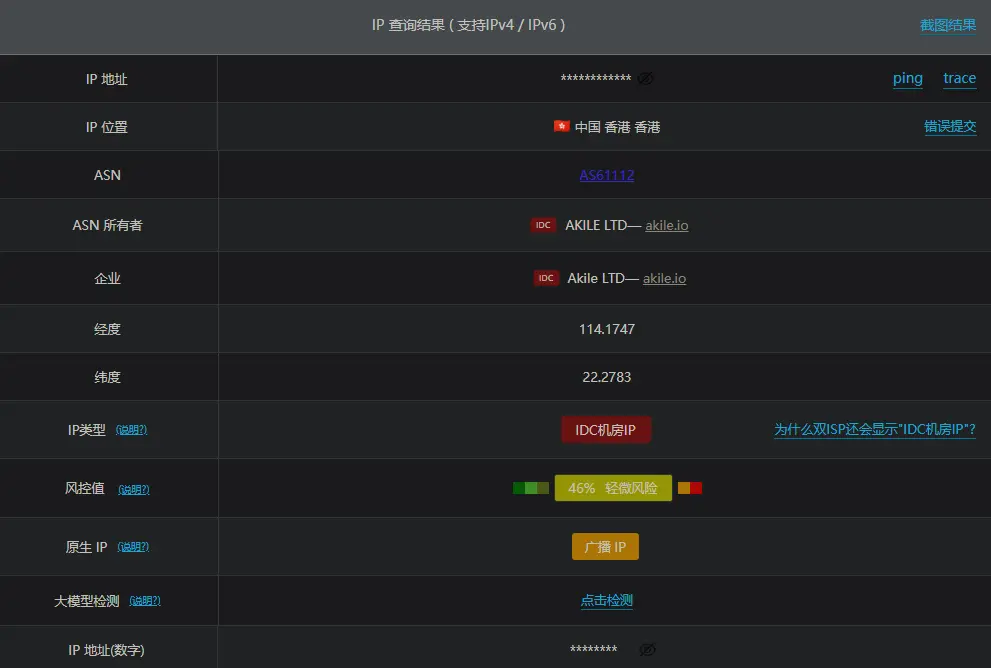Select the 广播 IP badge
This screenshot has height=668, width=991.
(x=605, y=547)
